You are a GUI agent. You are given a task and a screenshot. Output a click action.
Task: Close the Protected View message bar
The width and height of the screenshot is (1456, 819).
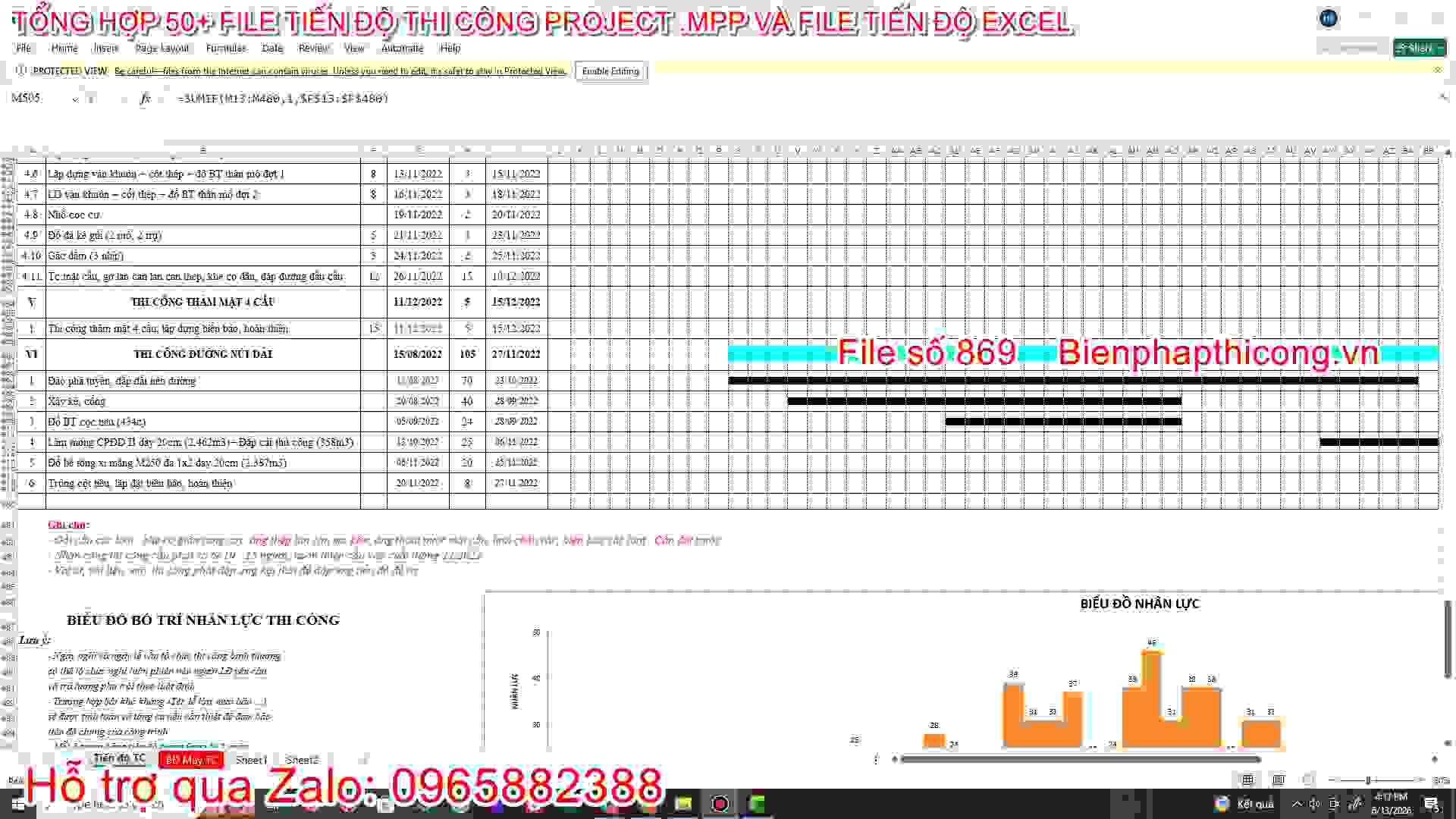tap(1437, 70)
